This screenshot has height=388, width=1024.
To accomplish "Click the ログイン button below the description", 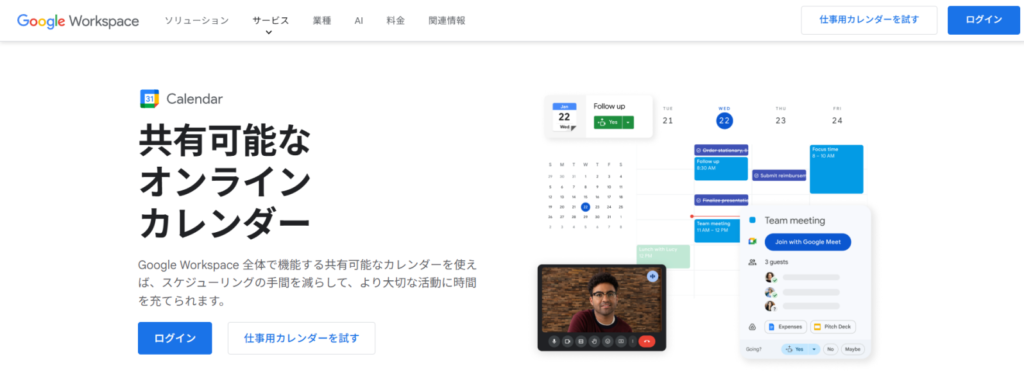I will click(x=175, y=338).
